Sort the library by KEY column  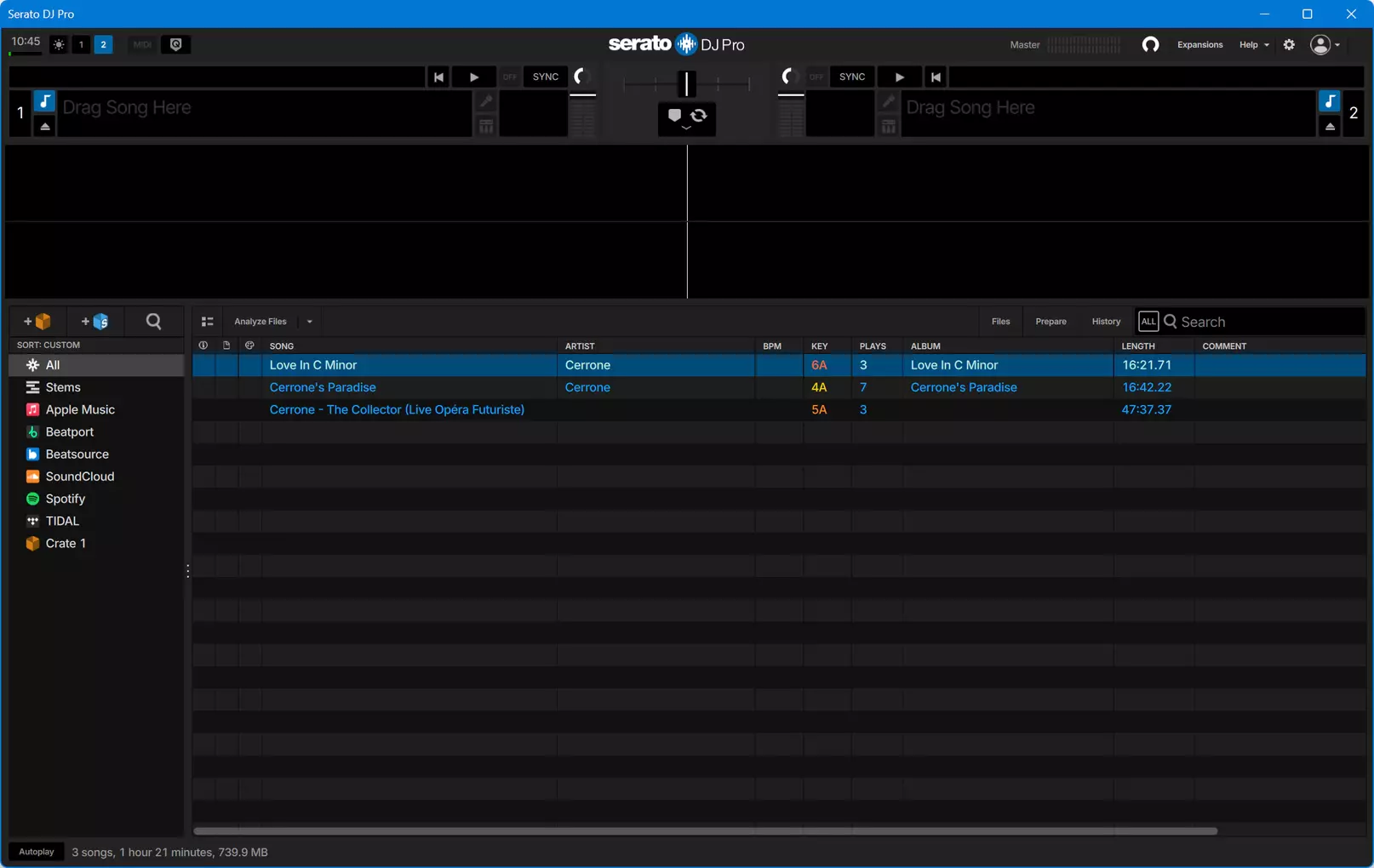click(x=819, y=346)
